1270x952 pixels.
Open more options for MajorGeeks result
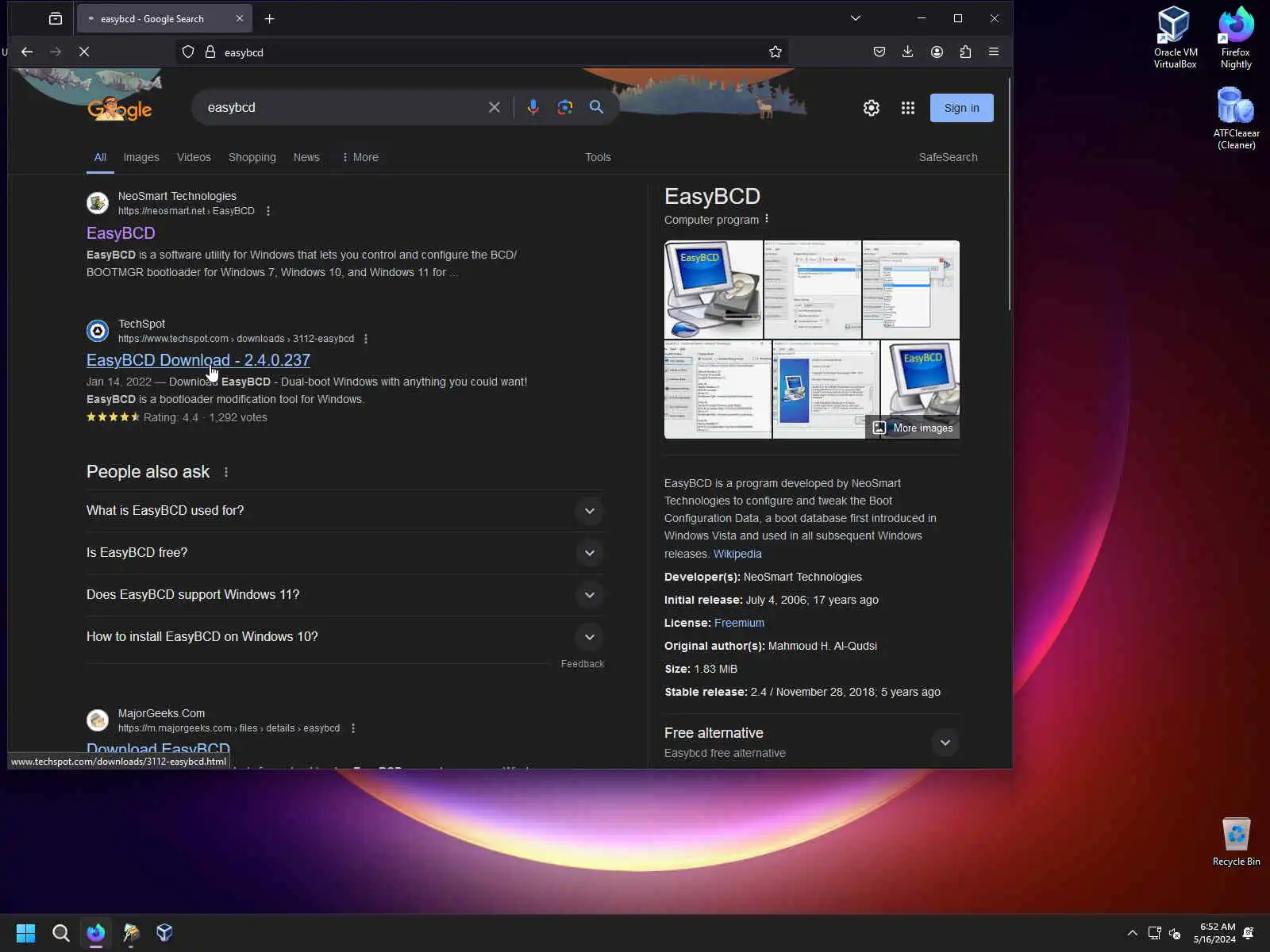(x=353, y=728)
